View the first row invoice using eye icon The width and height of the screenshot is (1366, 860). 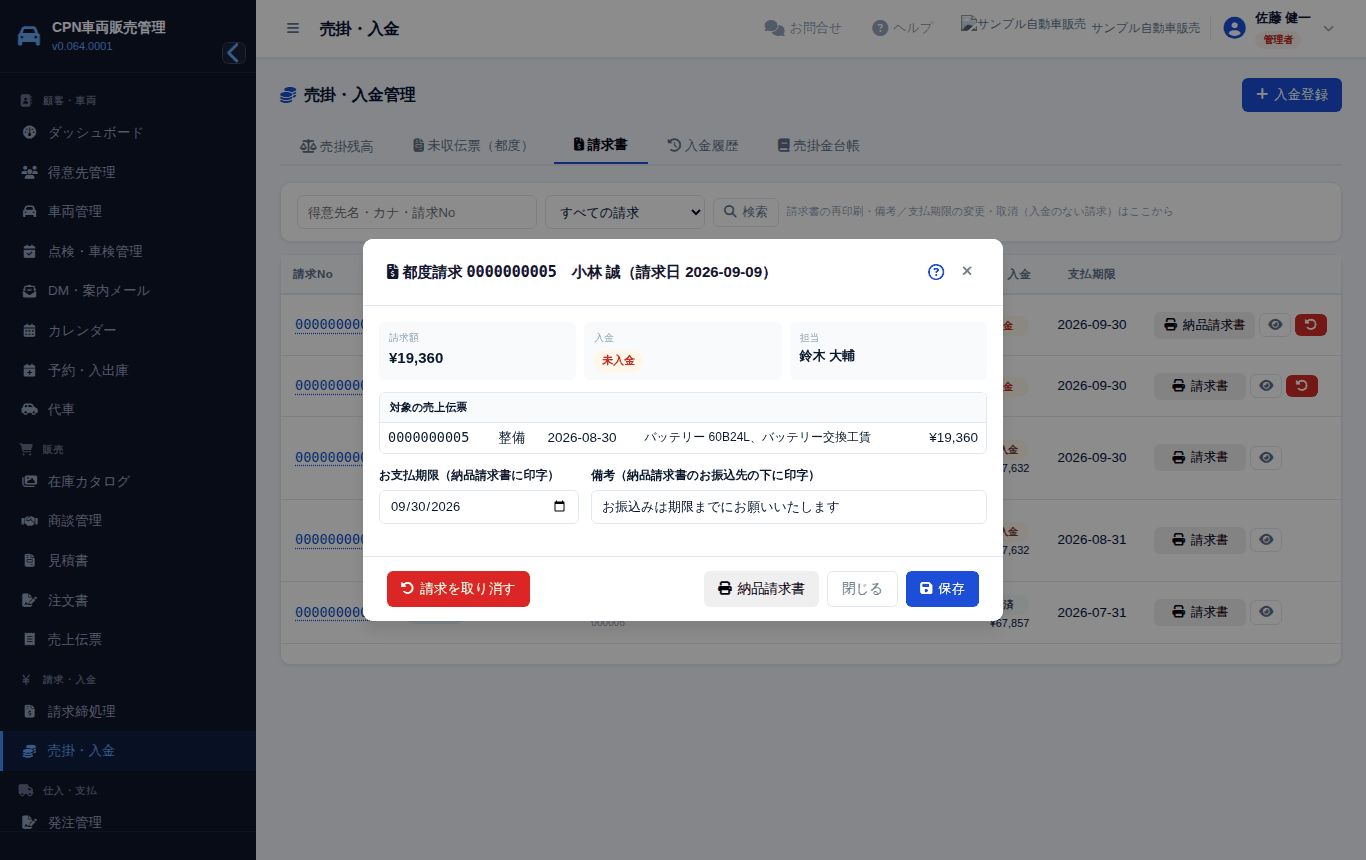1274,325
